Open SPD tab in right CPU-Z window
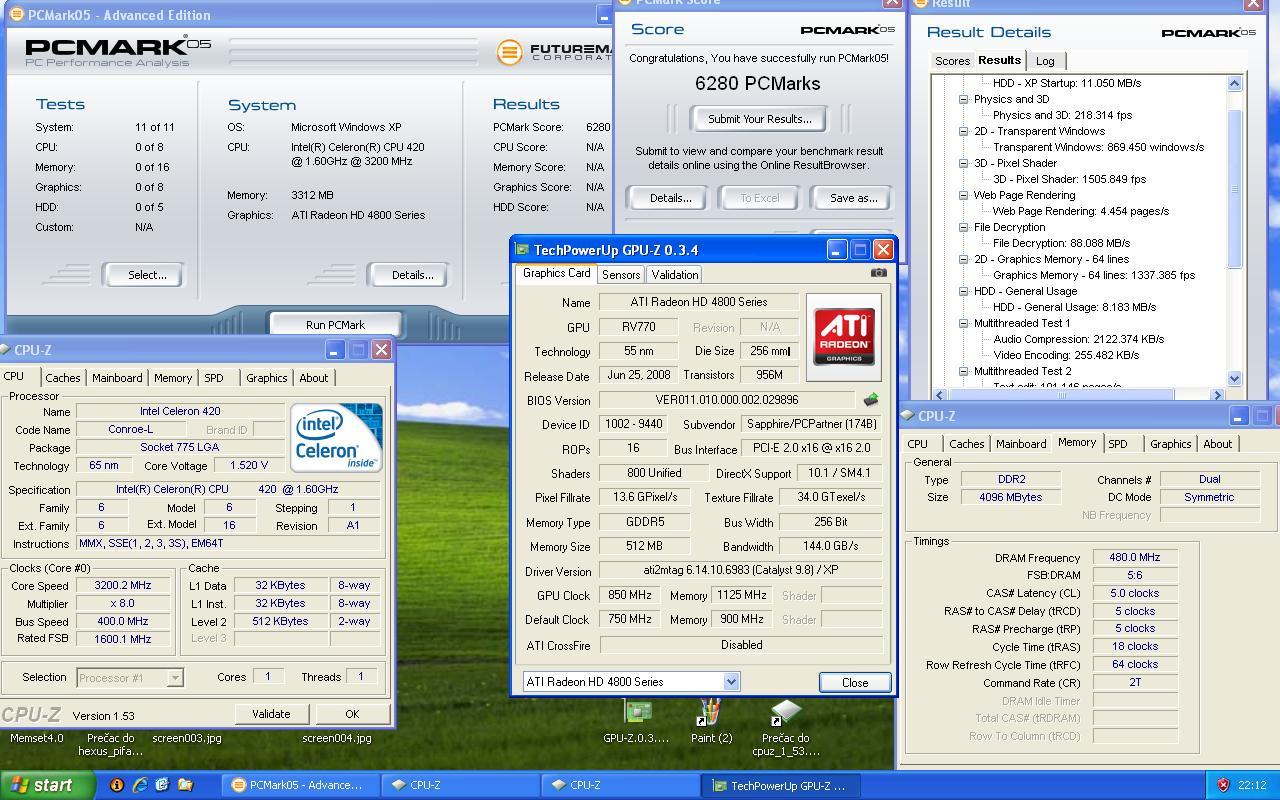This screenshot has height=800, width=1280. pyautogui.click(x=1118, y=444)
